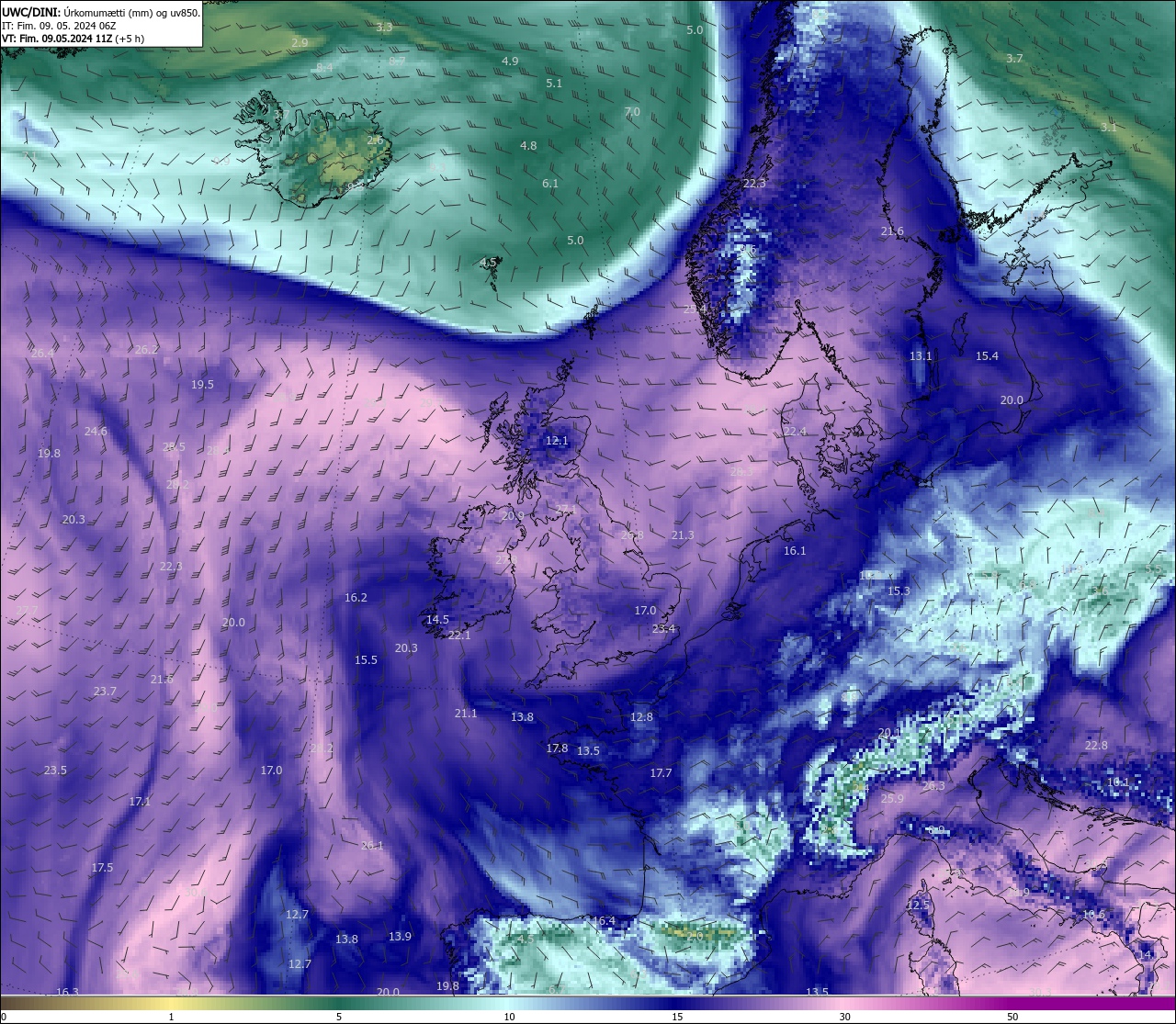Screen dimensions: 1176x1024
Task: Click the 3.7 value label
Action: tap(1014, 58)
